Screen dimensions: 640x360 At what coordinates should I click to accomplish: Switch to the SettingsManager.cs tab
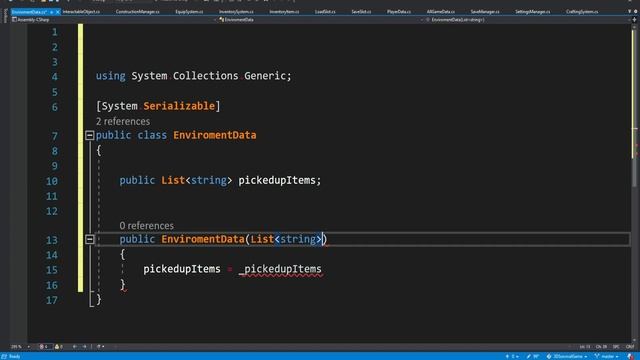(x=533, y=12)
